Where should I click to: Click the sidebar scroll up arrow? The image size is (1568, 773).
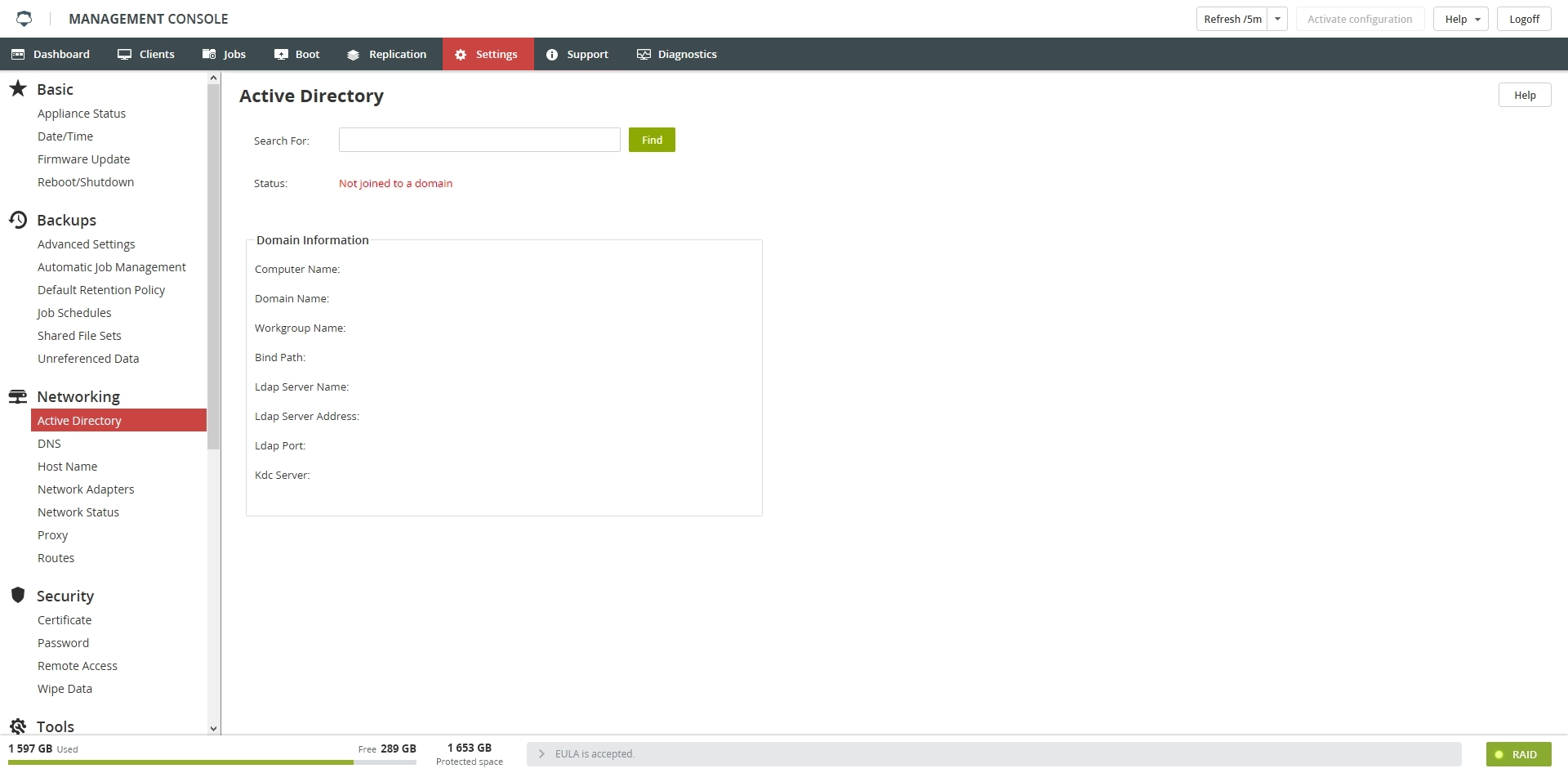coord(214,78)
